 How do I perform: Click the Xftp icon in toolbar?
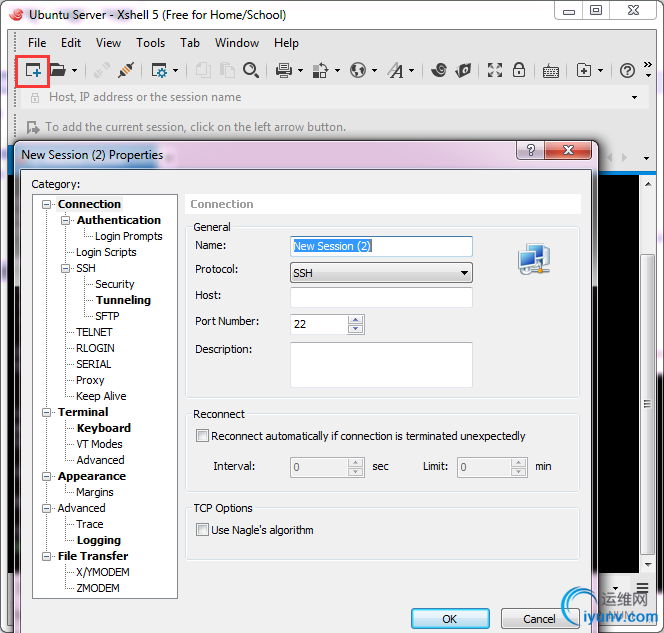[463, 70]
